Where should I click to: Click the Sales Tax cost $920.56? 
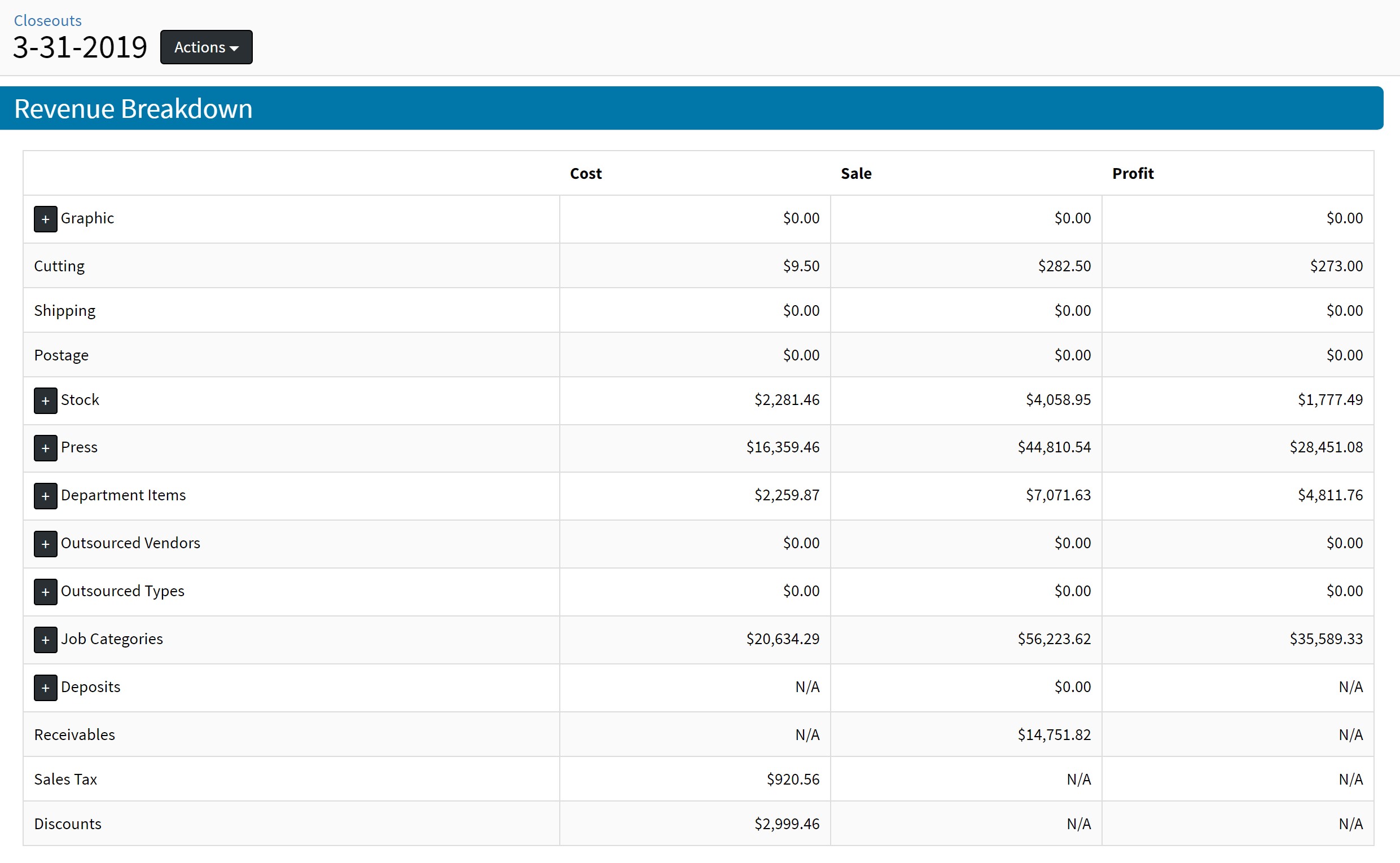pos(792,780)
